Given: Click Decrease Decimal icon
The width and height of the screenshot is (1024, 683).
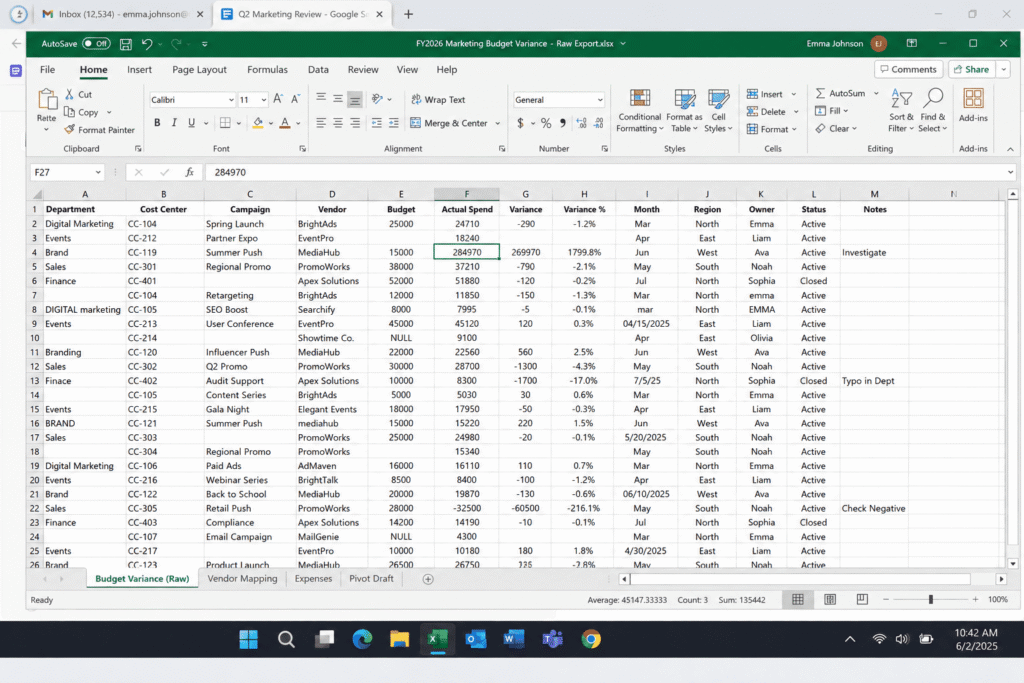Looking at the screenshot, I should tap(598, 123).
